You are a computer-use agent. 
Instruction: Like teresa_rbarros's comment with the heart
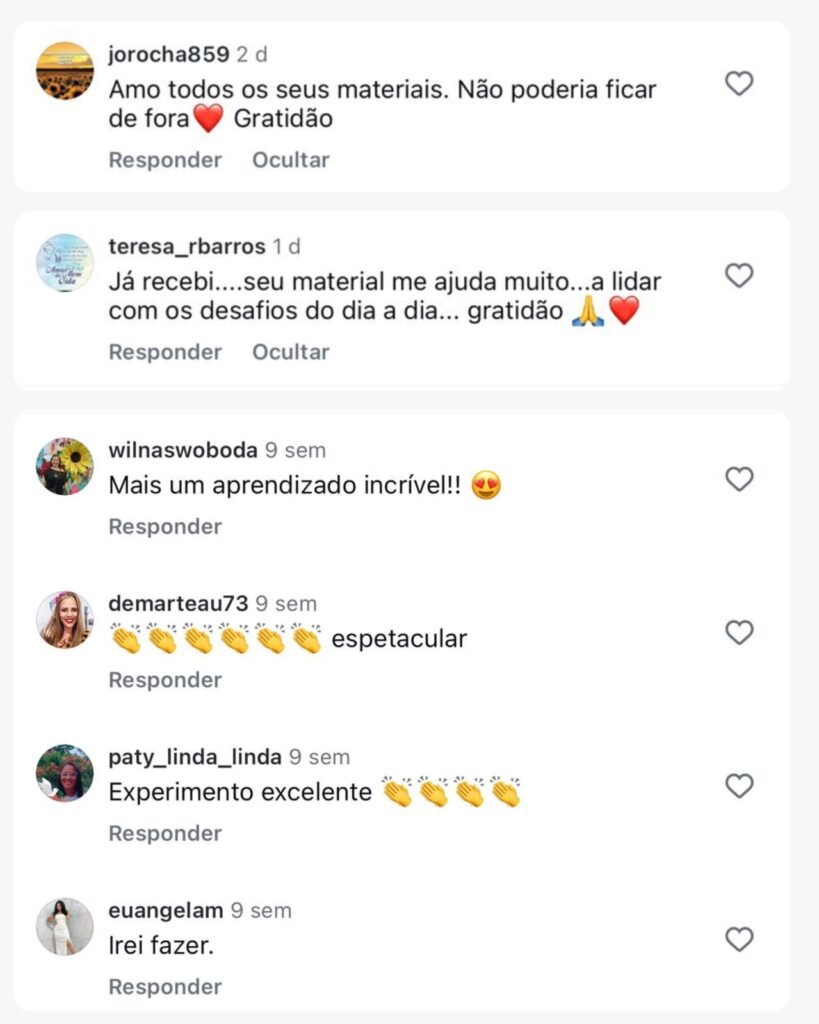click(739, 276)
